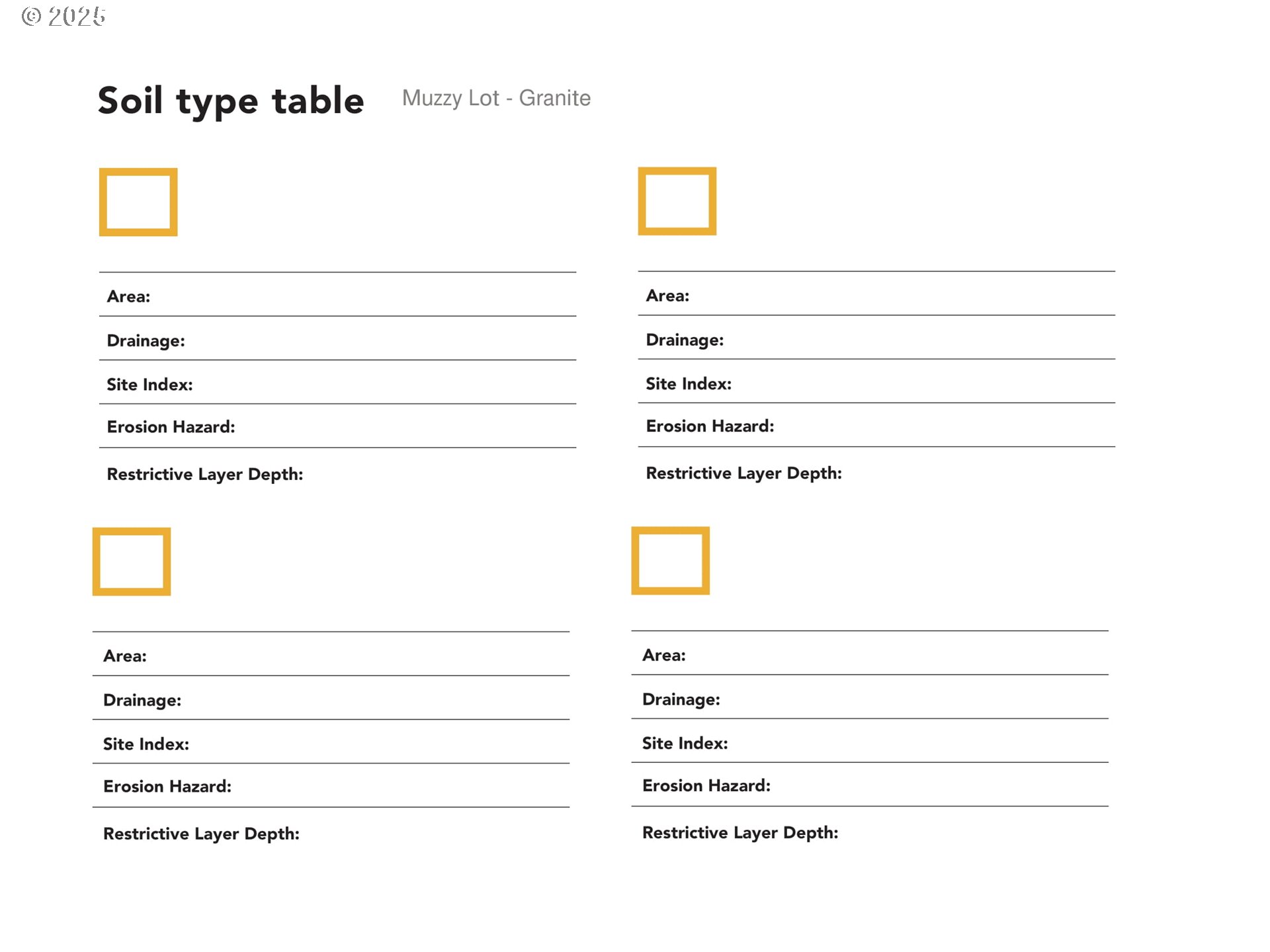Click the top-right yellow square box
The width and height of the screenshot is (1270, 952).
coord(677,201)
